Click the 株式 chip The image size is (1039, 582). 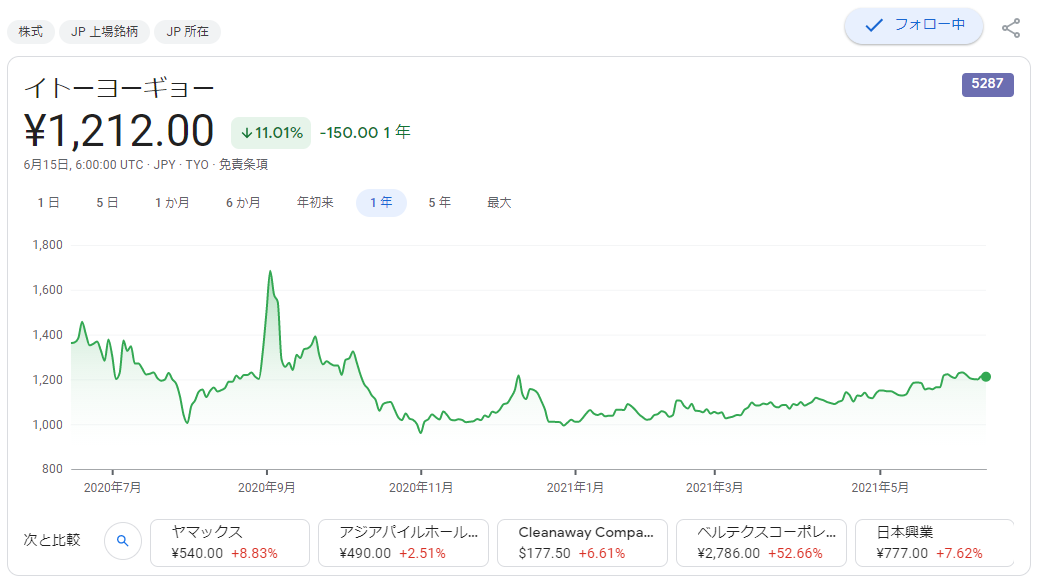30,32
